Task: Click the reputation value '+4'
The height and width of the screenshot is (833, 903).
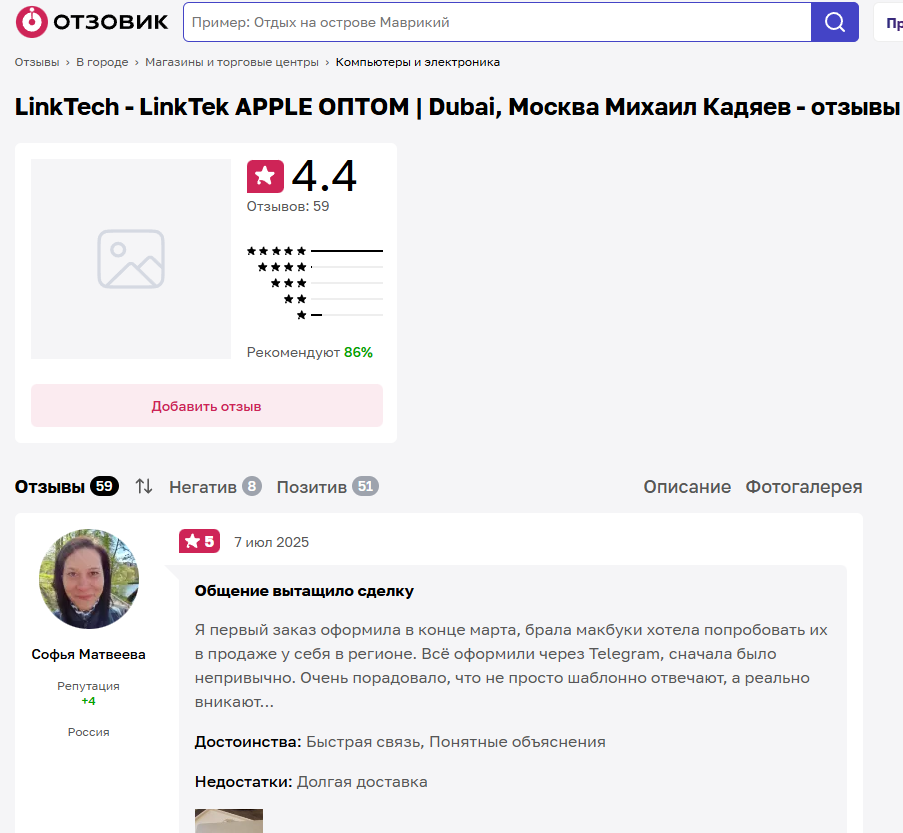Action: click(89, 701)
